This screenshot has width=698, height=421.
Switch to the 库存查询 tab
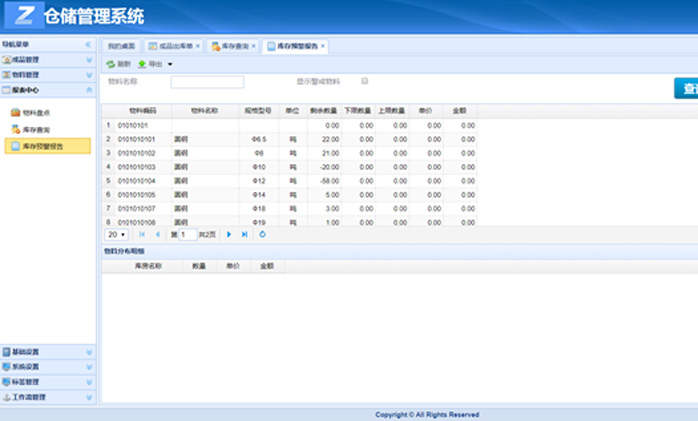235,46
